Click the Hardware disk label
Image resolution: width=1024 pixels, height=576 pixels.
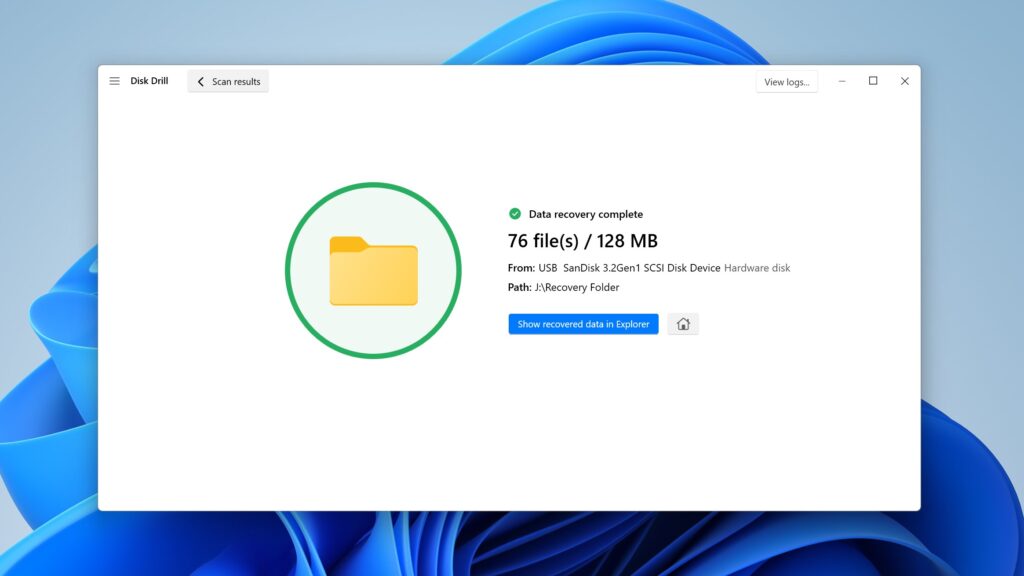(x=757, y=268)
